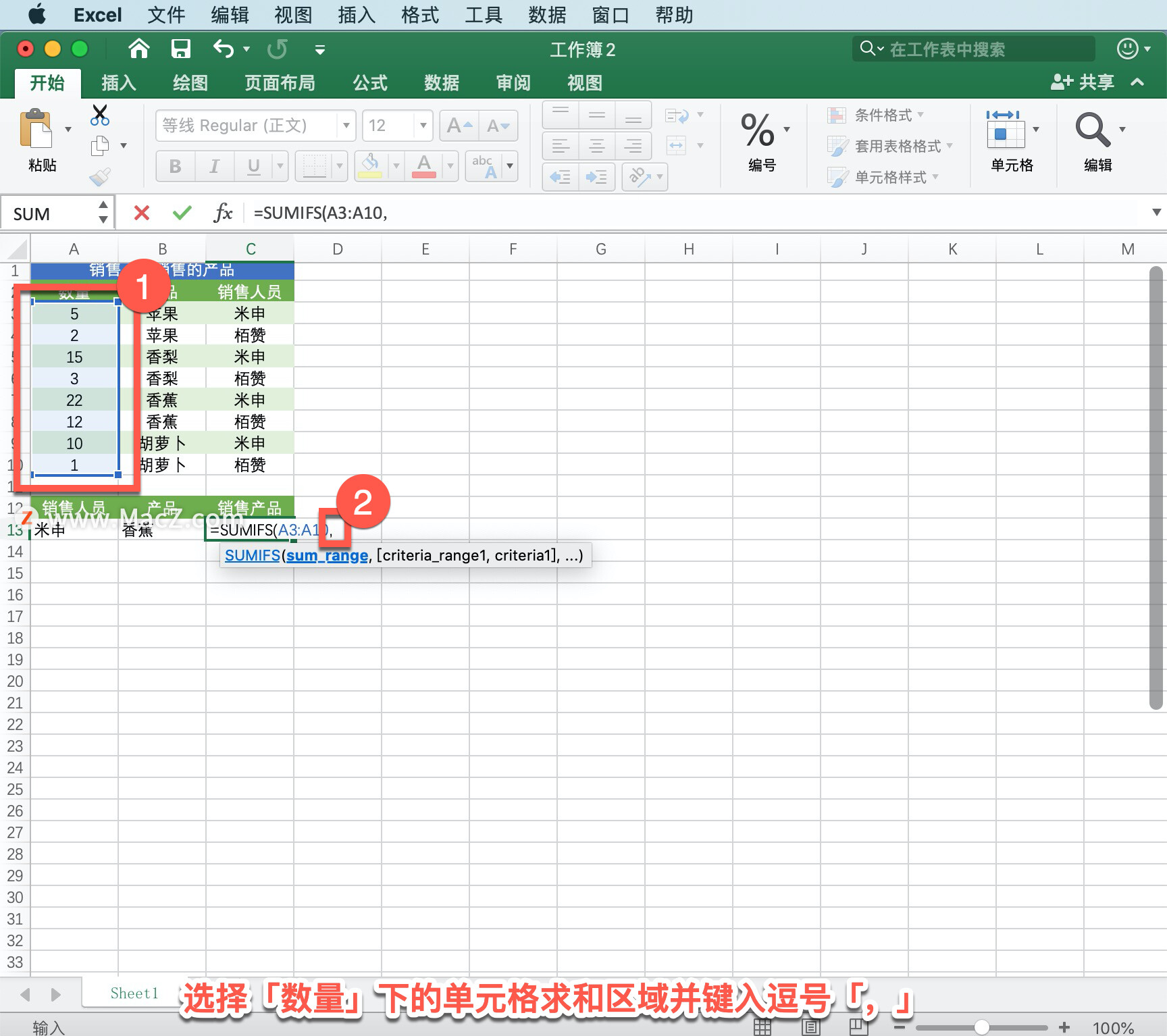Open the 工具 menu in menu bar

tap(484, 15)
